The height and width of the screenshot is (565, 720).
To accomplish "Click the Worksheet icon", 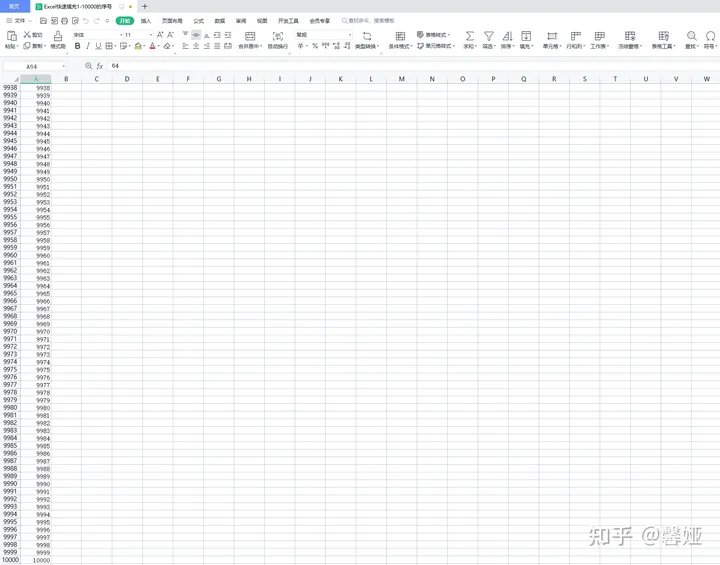I will 600,36.
